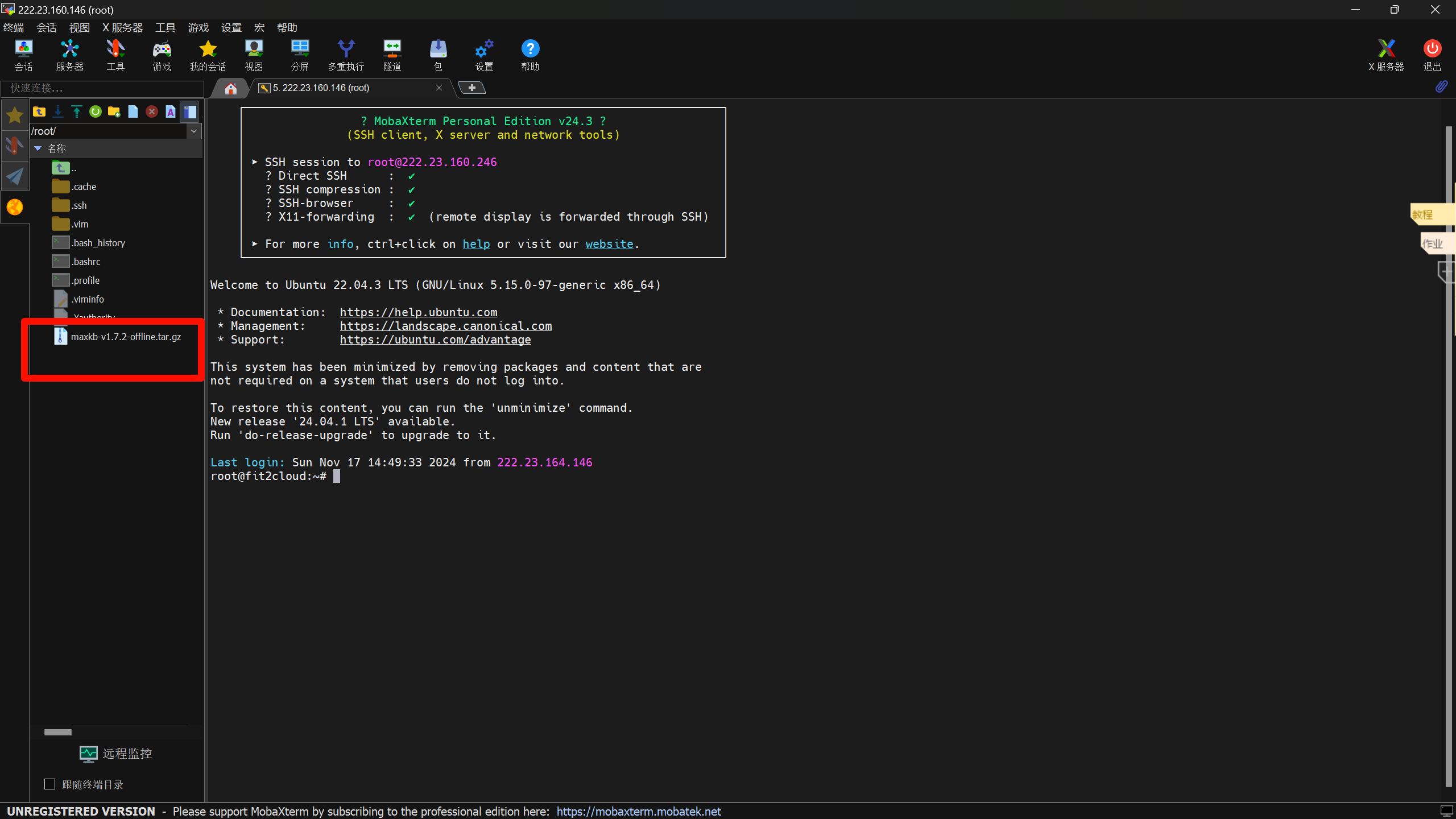Click the SFTP refresh folder icon
The height and width of the screenshot is (819, 1456).
click(95, 112)
